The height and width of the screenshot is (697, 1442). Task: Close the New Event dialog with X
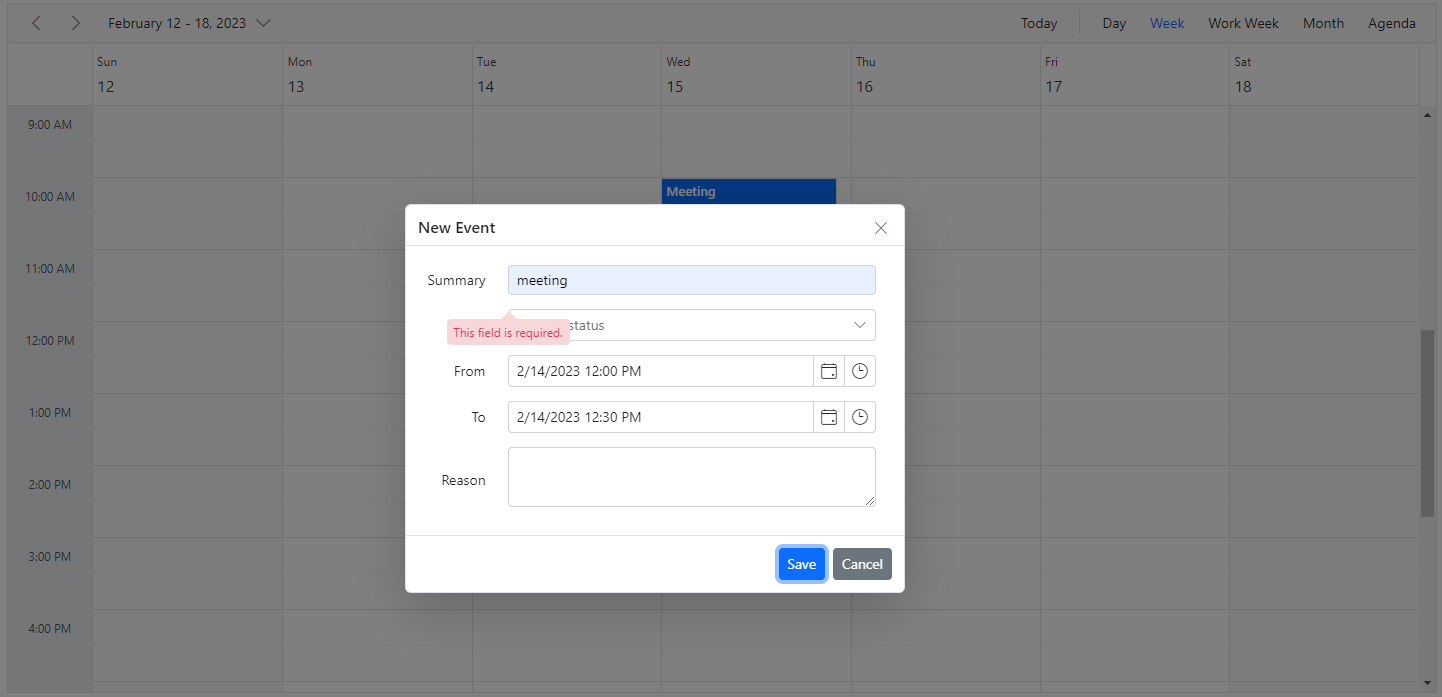pyautogui.click(x=881, y=228)
